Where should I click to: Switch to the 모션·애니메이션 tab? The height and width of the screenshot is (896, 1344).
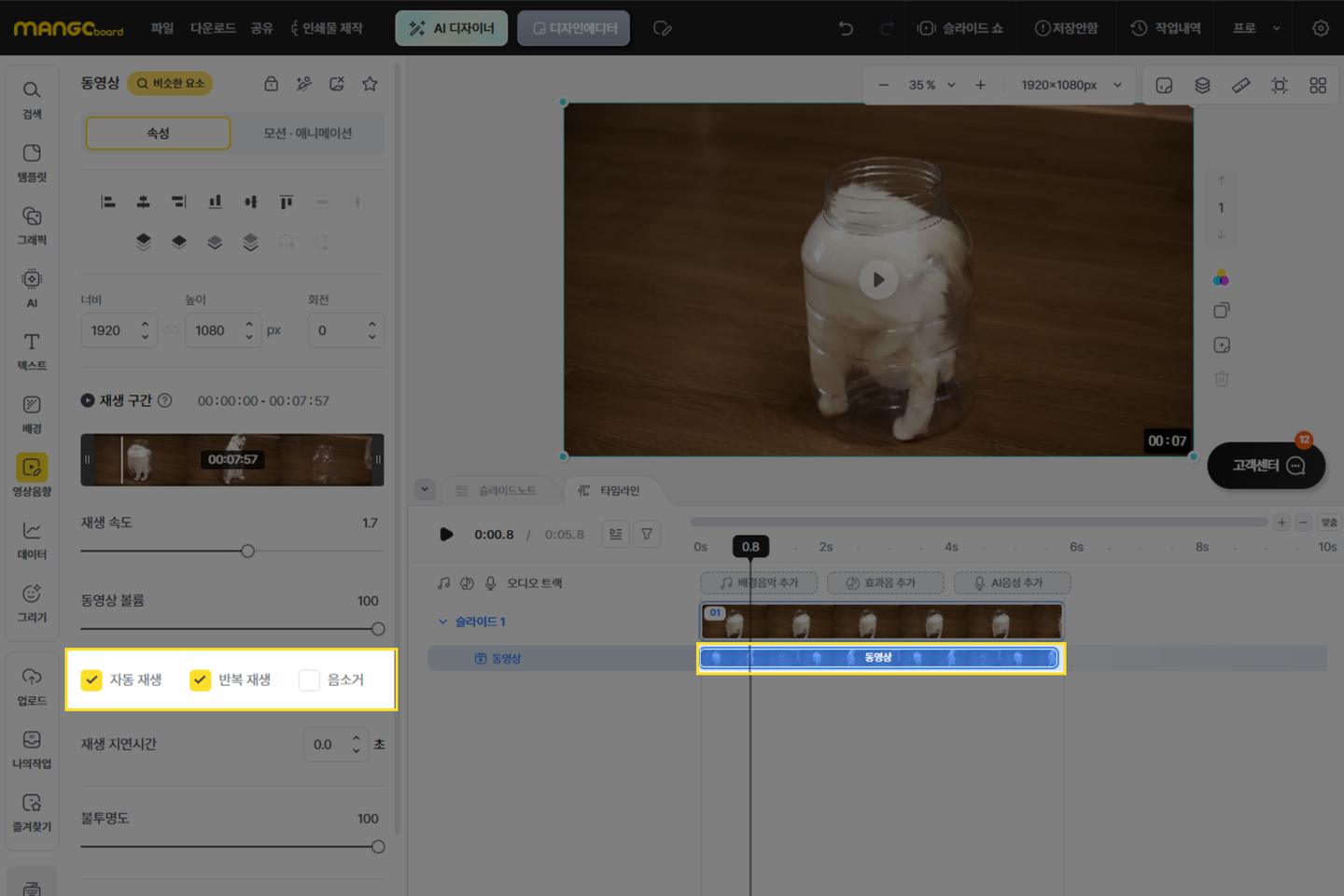[307, 133]
